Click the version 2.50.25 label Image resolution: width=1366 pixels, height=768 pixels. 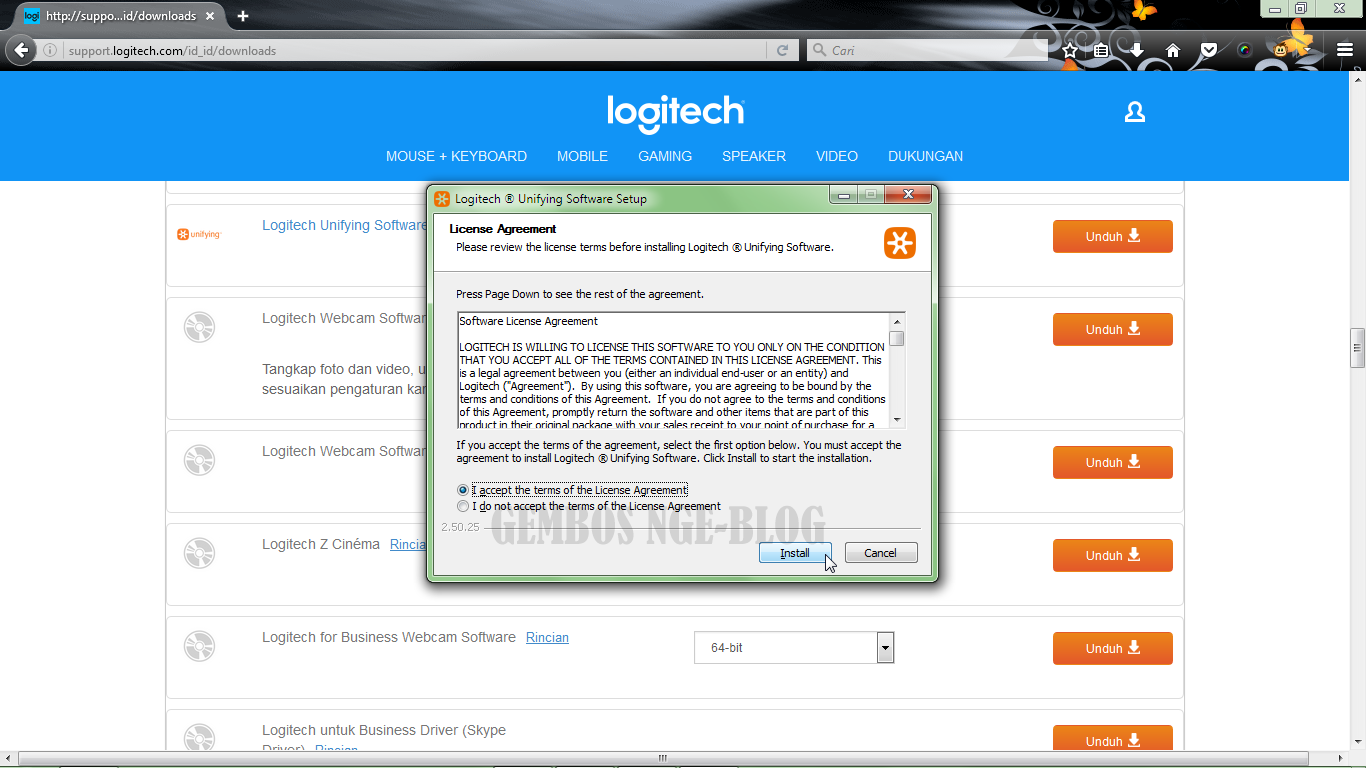coord(461,527)
